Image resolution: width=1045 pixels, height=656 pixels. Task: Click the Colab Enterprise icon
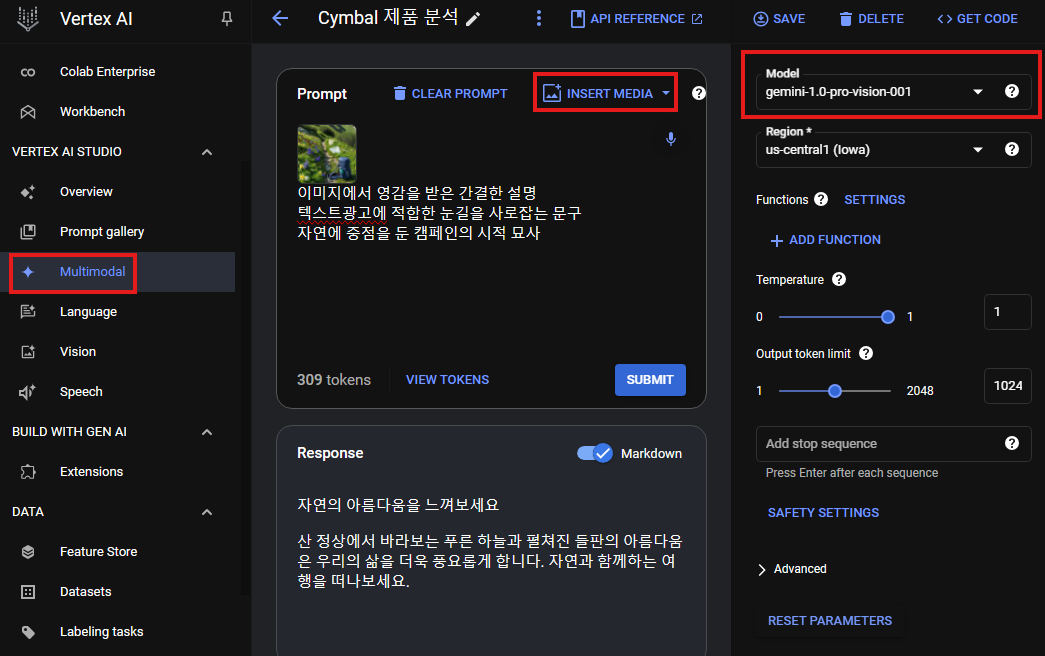point(28,72)
